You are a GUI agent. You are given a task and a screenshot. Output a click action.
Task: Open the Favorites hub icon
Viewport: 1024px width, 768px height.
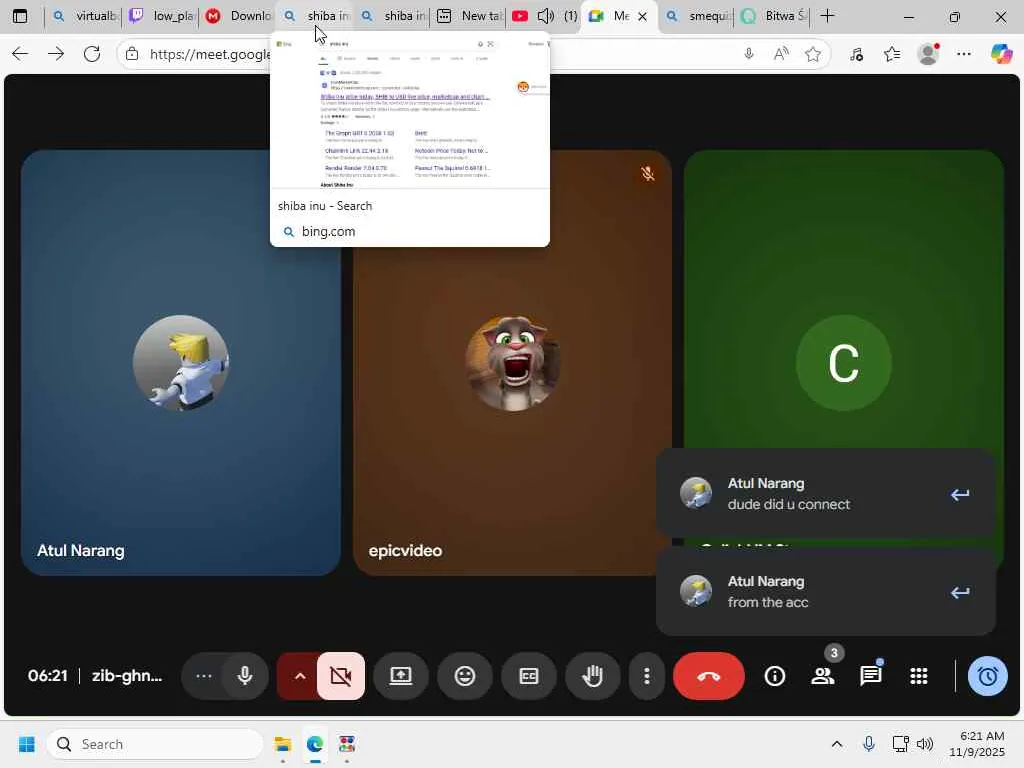point(892,54)
